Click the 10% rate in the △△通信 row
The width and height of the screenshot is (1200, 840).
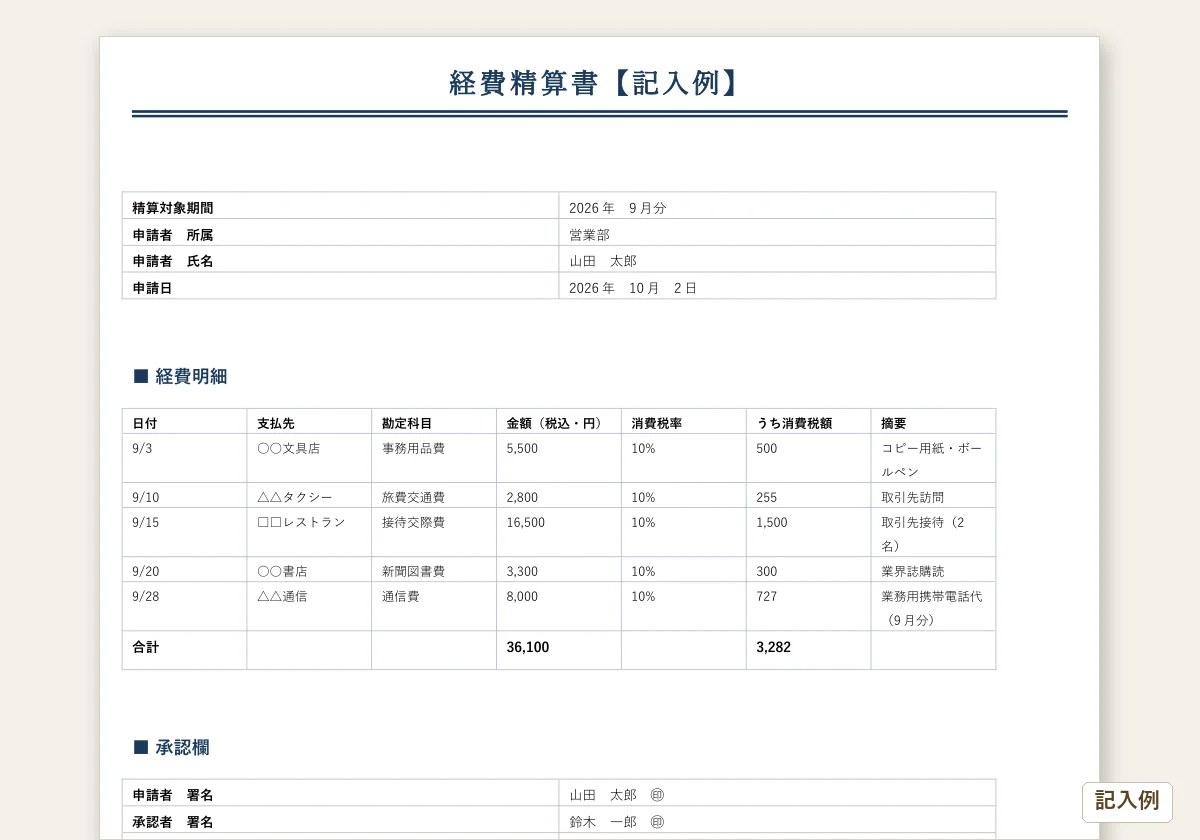(x=643, y=596)
